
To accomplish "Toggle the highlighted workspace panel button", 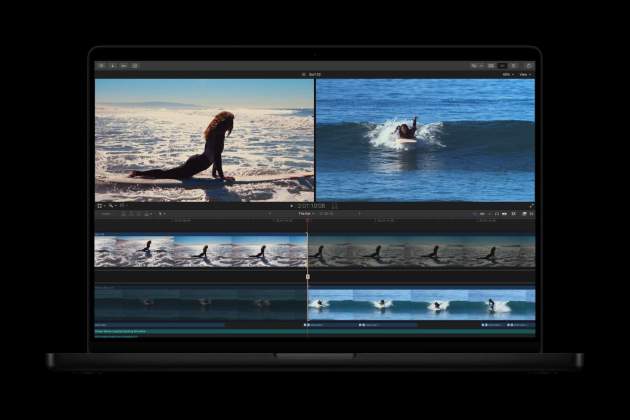I will tap(502, 66).
